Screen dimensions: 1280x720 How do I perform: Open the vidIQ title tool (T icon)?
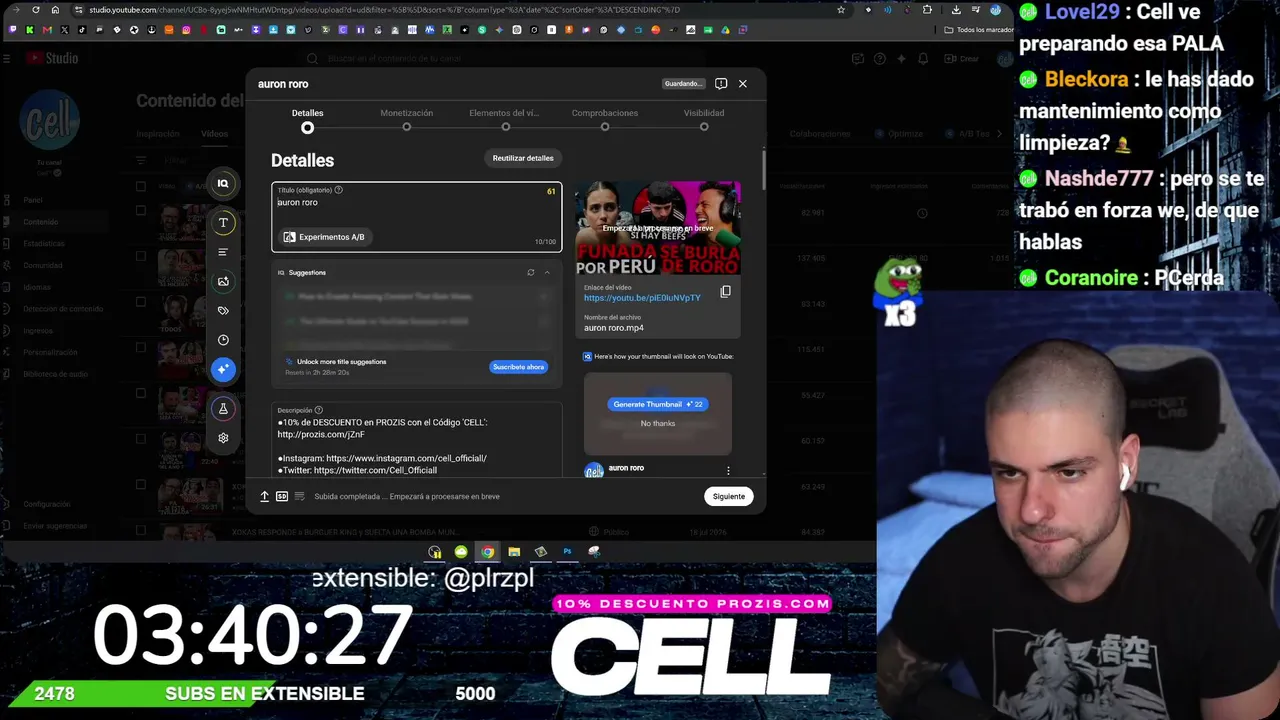click(x=223, y=222)
